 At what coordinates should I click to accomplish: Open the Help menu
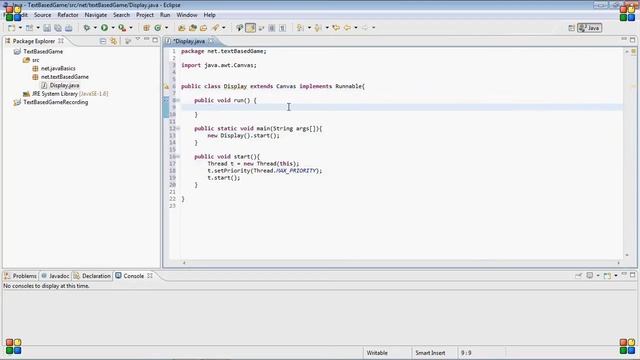(209, 15)
